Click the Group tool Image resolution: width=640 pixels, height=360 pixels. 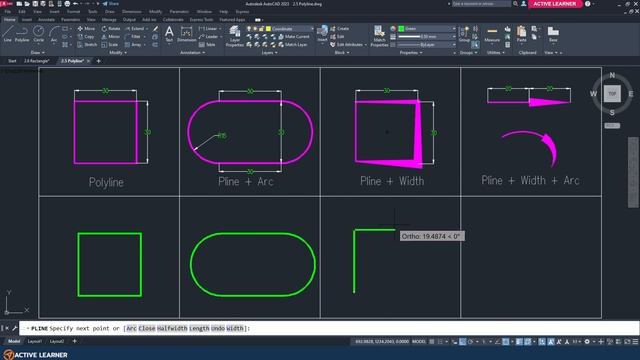point(464,34)
